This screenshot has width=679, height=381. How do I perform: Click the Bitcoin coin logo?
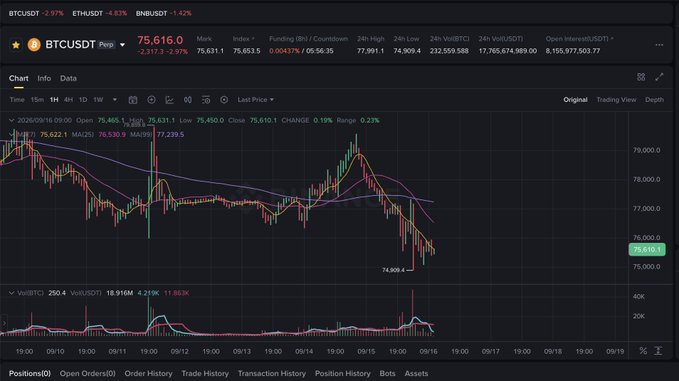click(34, 45)
